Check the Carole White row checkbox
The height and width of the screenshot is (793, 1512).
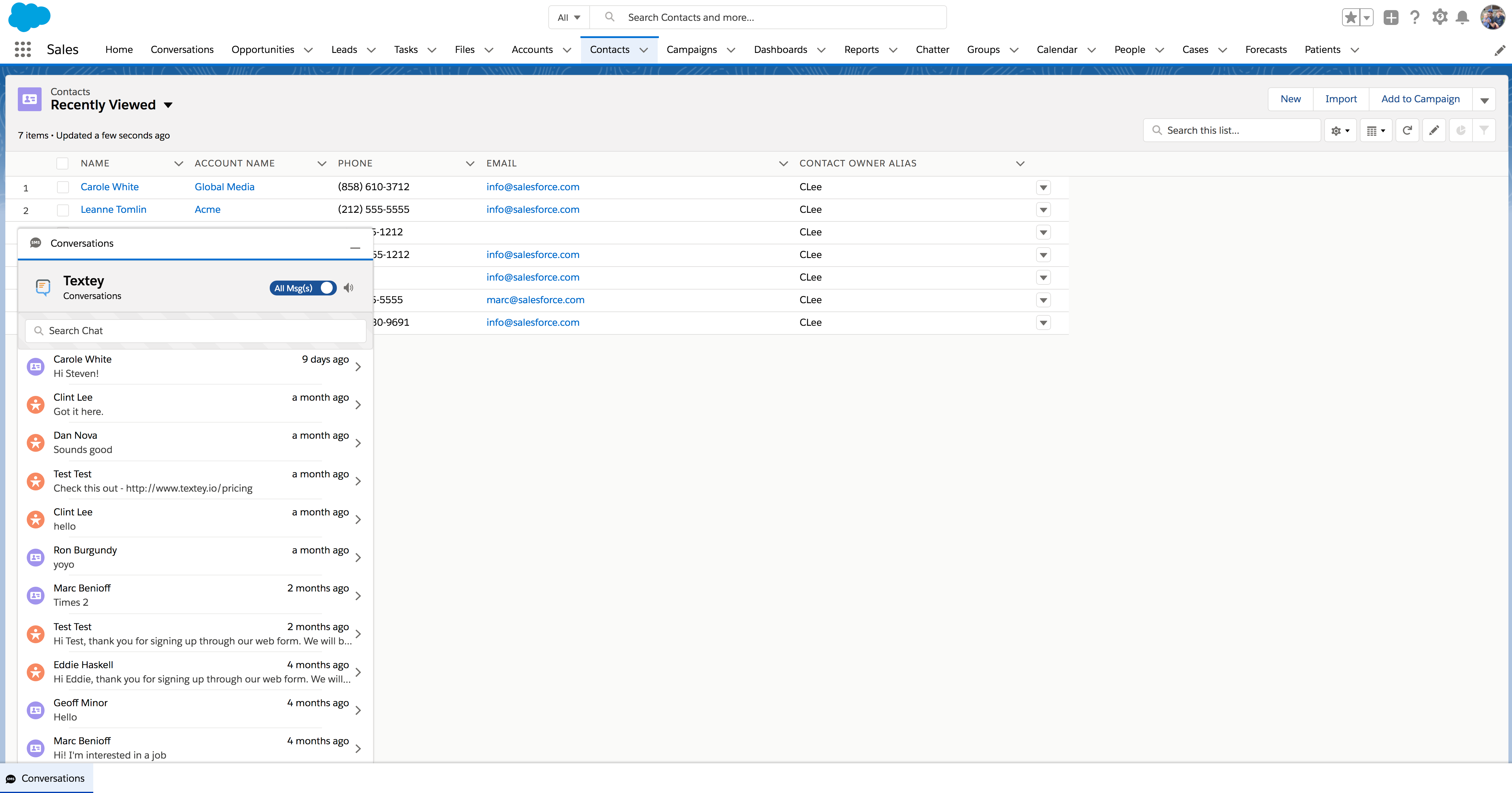click(x=63, y=187)
